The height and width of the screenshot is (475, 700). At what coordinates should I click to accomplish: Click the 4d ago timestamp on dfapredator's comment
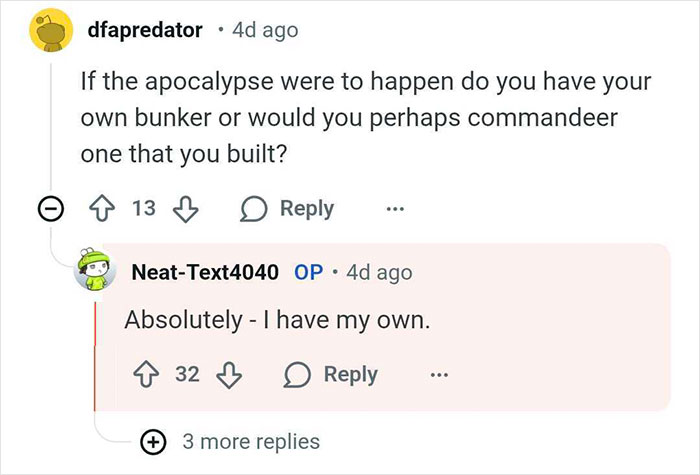264,30
